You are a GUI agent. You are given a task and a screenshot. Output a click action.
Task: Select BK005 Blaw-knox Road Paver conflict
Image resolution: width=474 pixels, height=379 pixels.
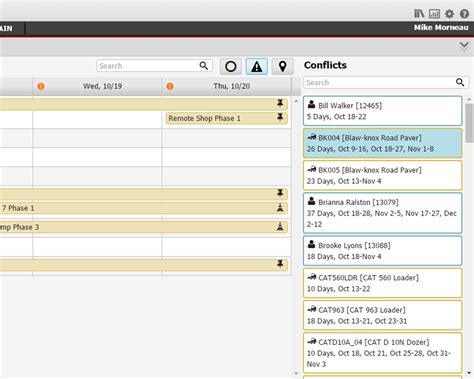pos(383,175)
